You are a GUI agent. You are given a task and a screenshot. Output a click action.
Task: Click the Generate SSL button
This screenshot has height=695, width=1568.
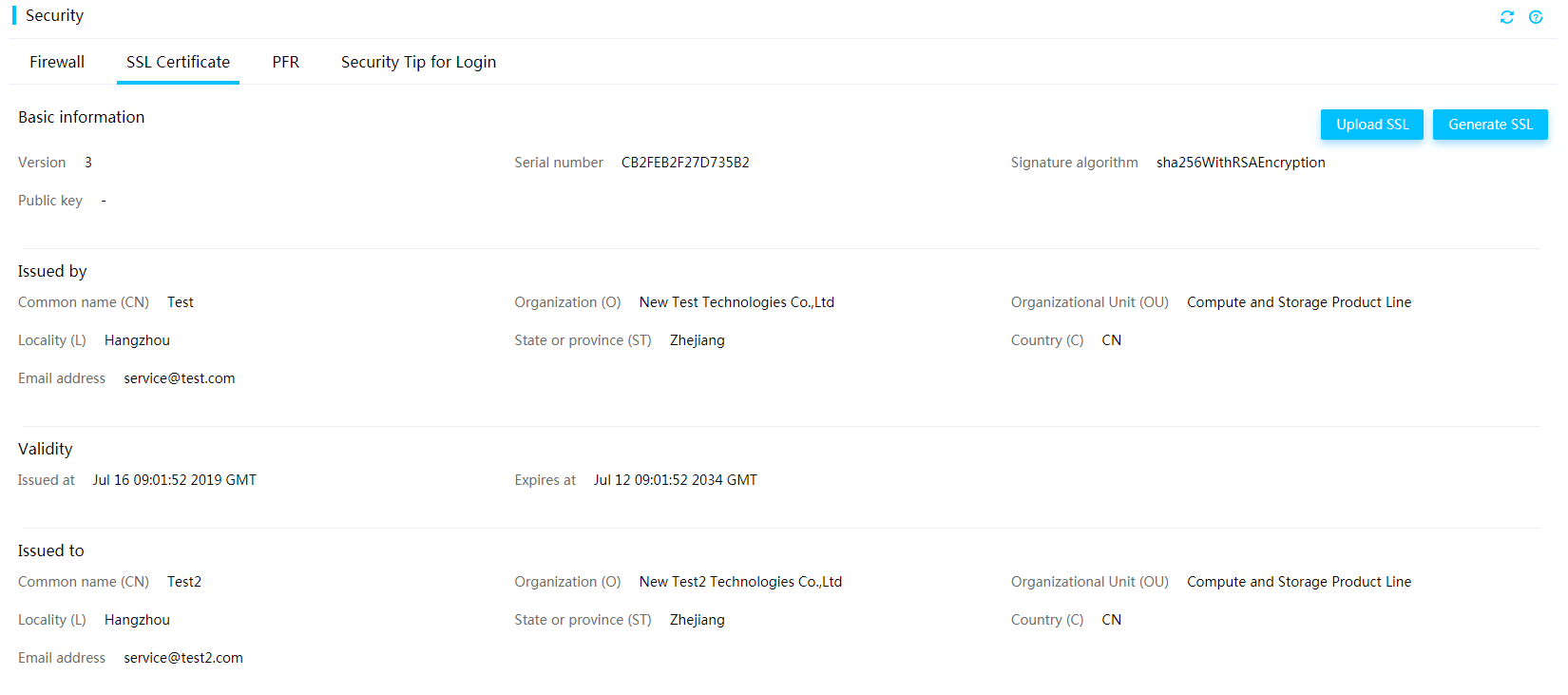(1489, 125)
